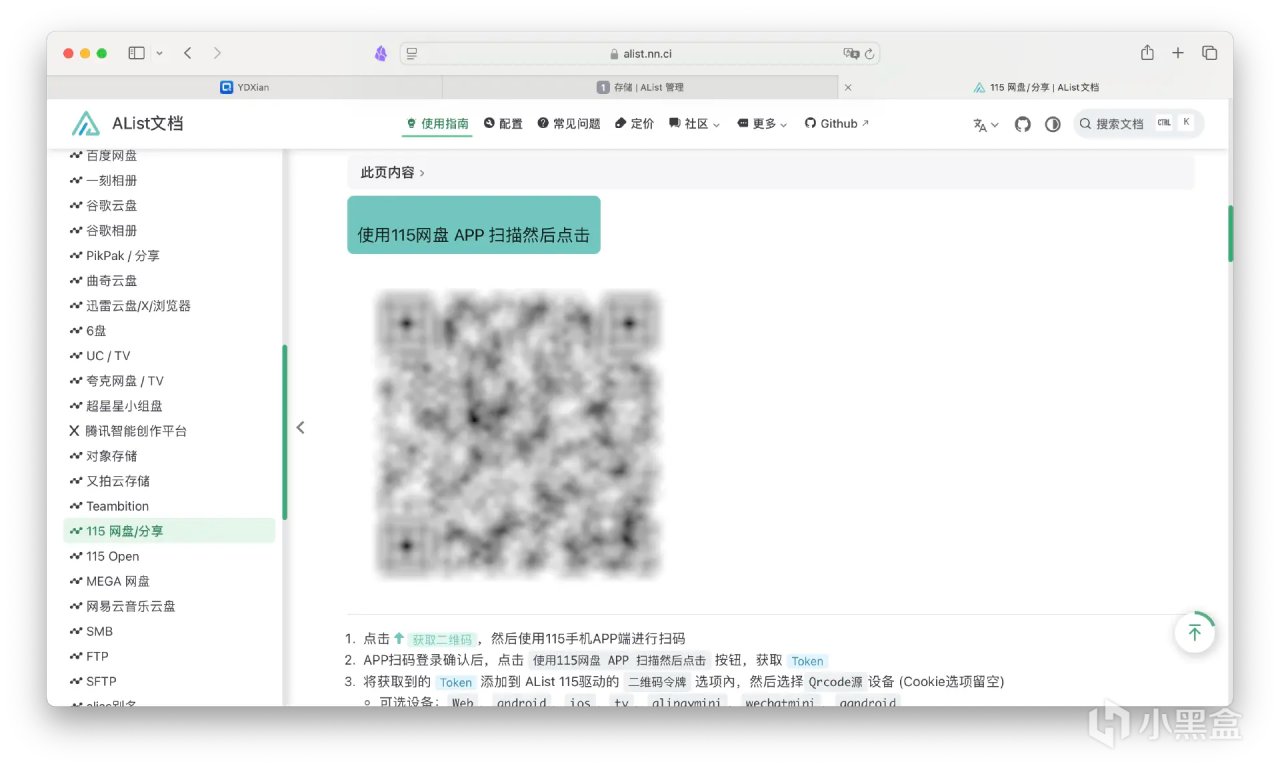Expand the 更多 dropdown menu
This screenshot has width=1280, height=768.
(x=762, y=124)
